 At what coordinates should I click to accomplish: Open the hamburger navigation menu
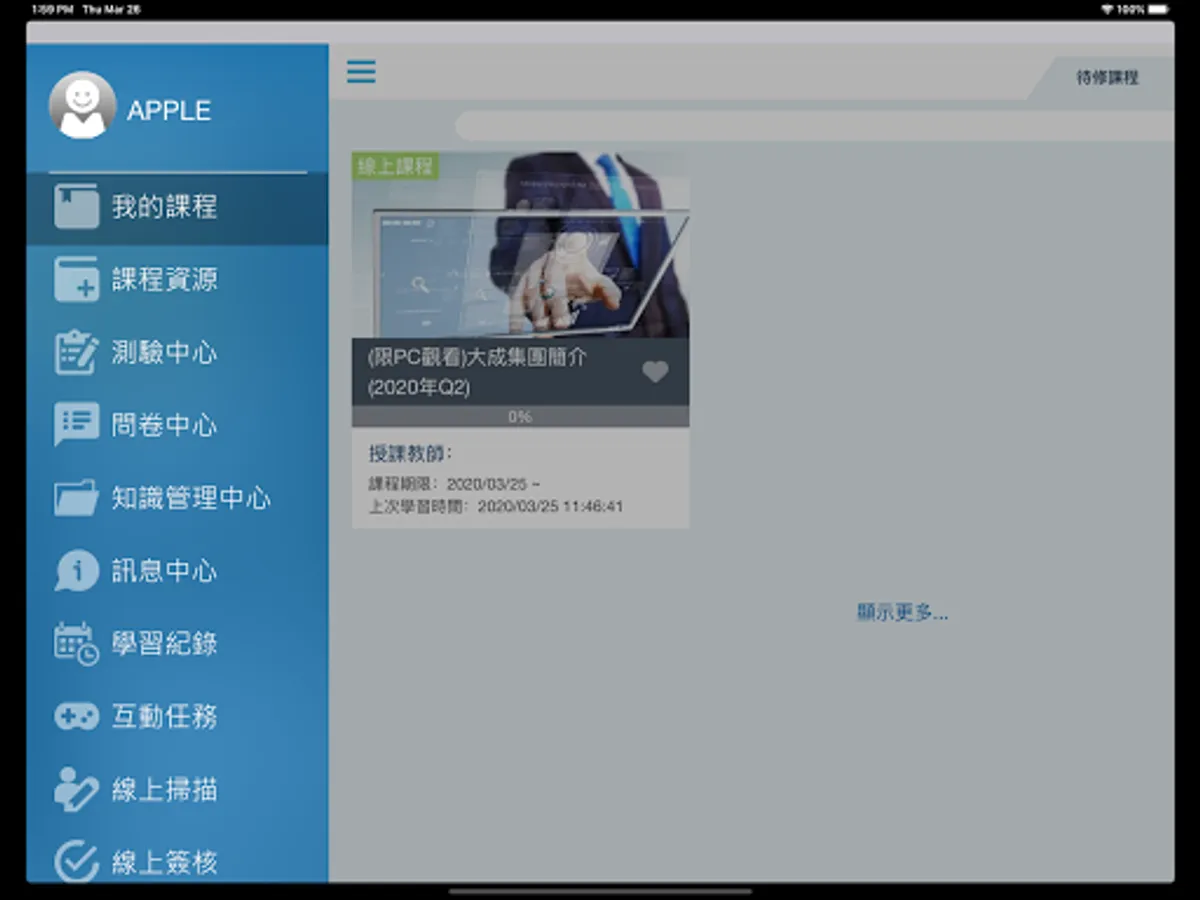pos(361,72)
